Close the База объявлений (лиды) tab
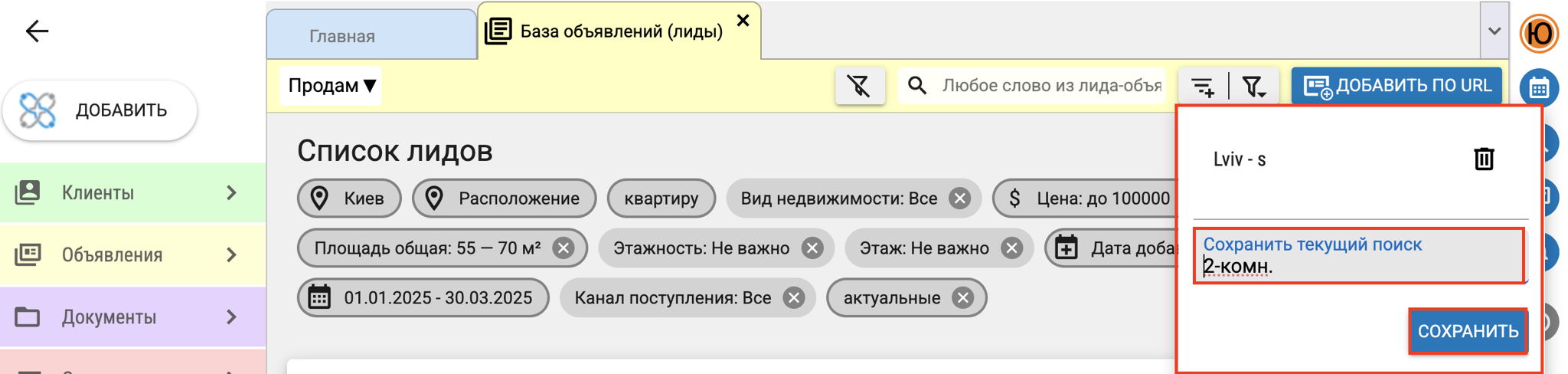Image resolution: width=1568 pixels, height=374 pixels. tap(743, 21)
